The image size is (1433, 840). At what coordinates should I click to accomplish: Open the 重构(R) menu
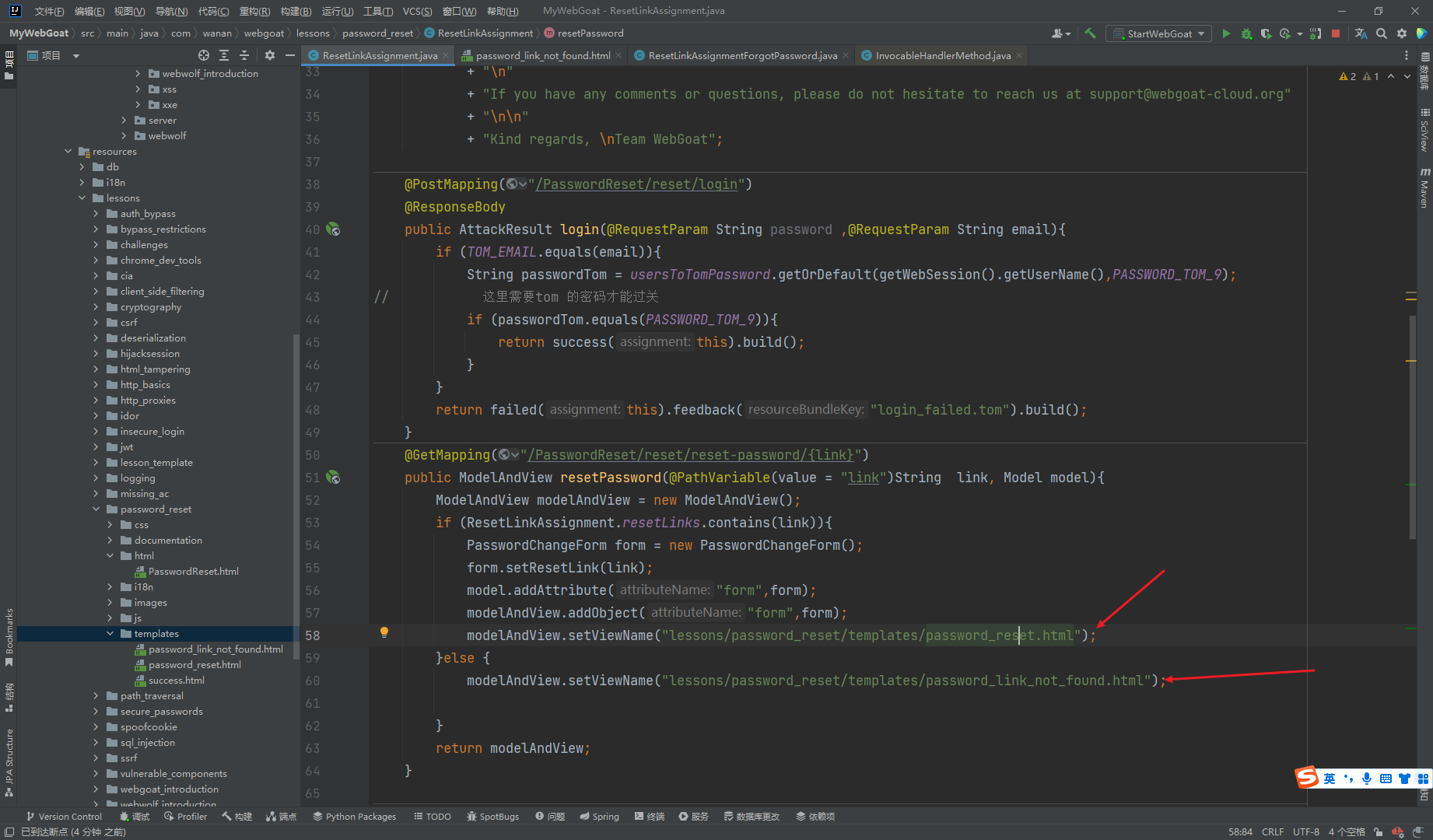(254, 11)
